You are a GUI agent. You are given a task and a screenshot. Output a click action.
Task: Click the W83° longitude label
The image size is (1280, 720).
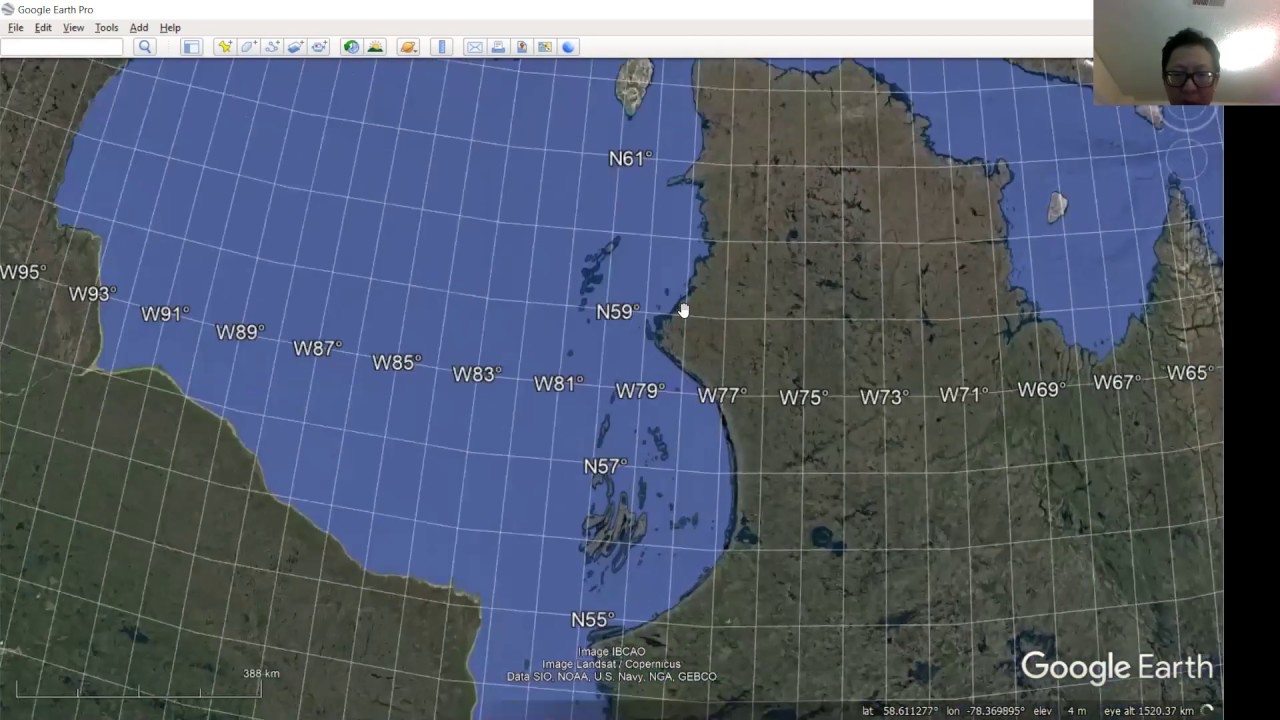tap(477, 374)
